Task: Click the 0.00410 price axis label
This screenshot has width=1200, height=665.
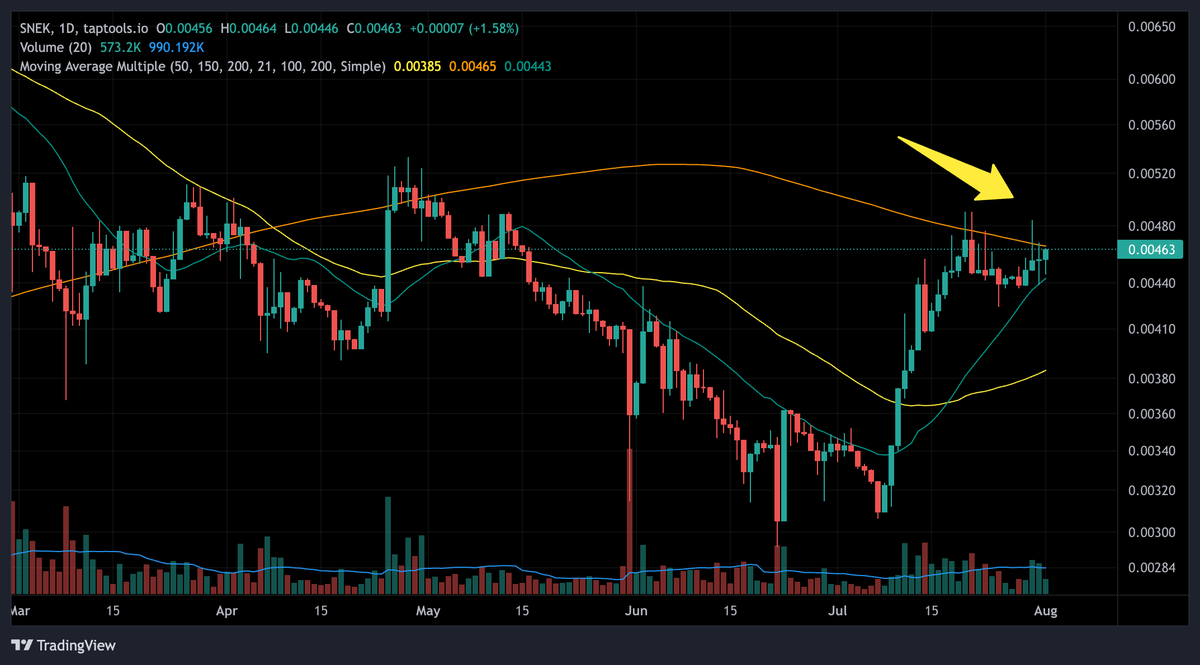Action: pyautogui.click(x=1151, y=329)
